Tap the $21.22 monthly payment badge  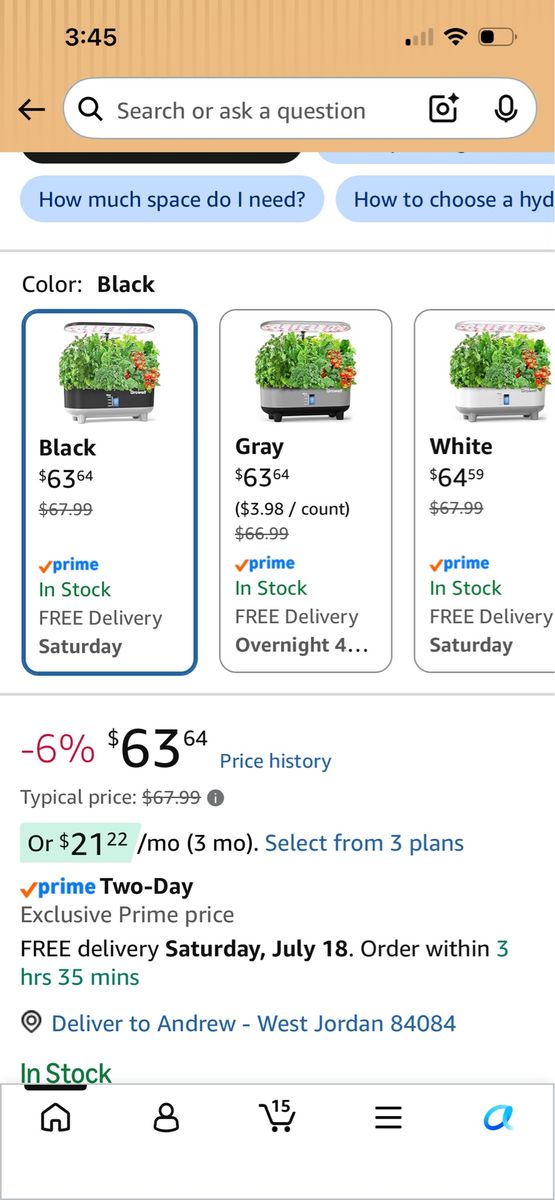point(75,843)
